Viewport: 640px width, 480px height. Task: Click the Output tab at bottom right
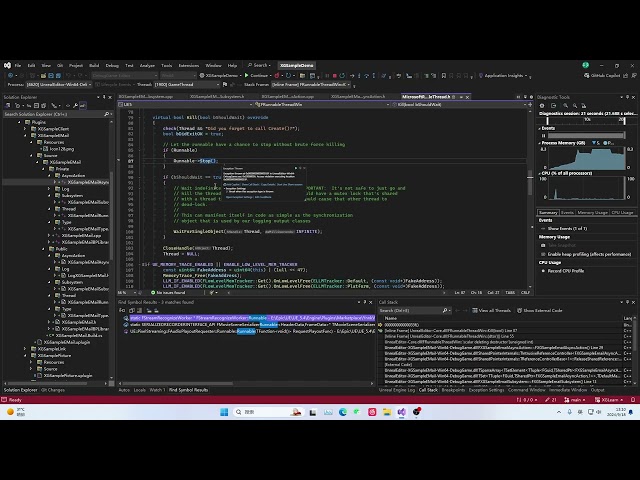coord(598,390)
